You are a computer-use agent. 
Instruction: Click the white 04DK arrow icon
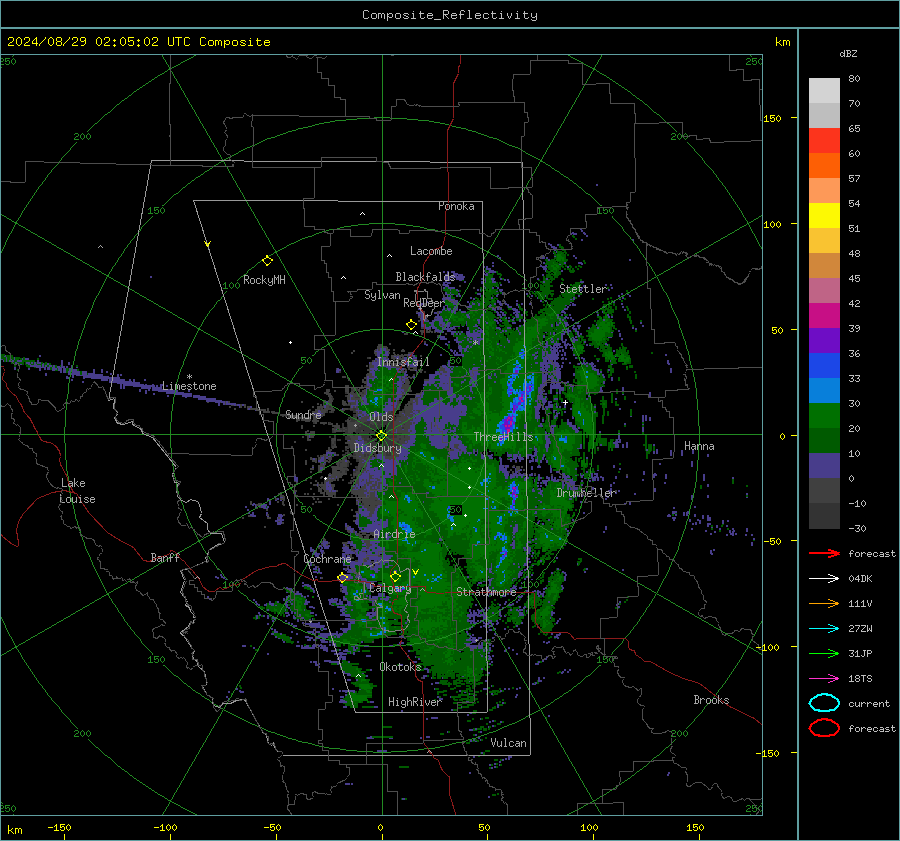824,579
